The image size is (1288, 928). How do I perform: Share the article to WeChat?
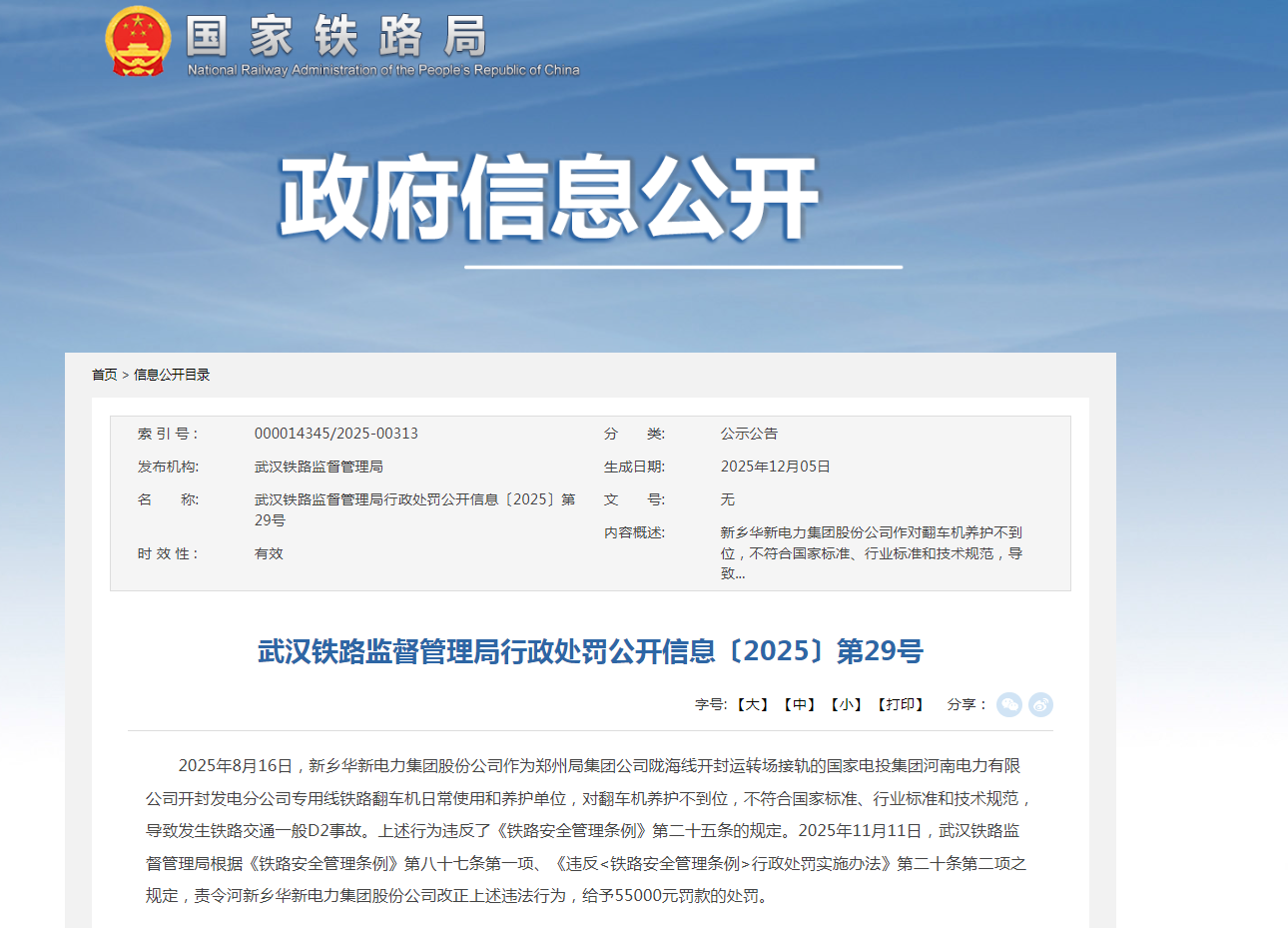click(1008, 704)
